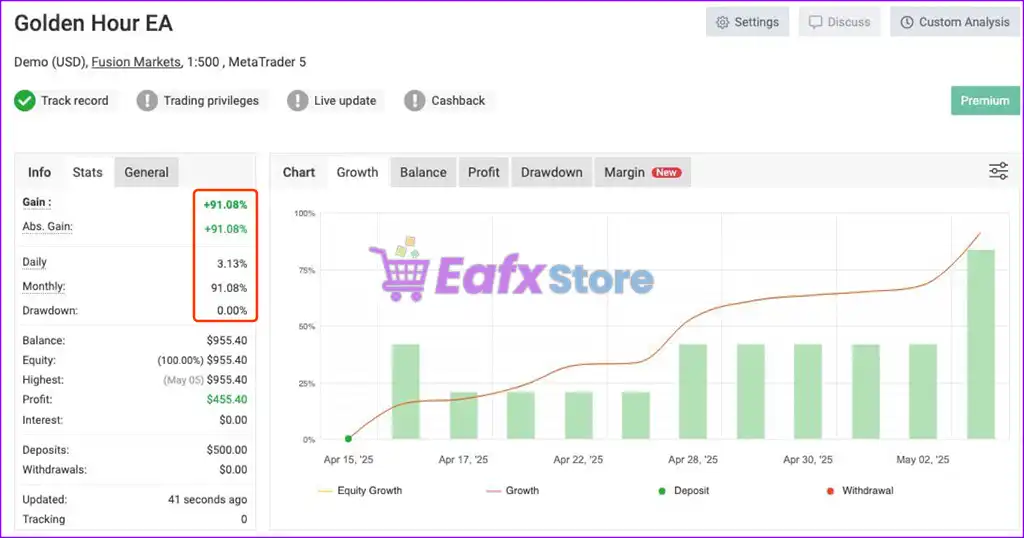Screen dimensions: 1024x538
Task: Click the Cashback label
Action: point(458,101)
